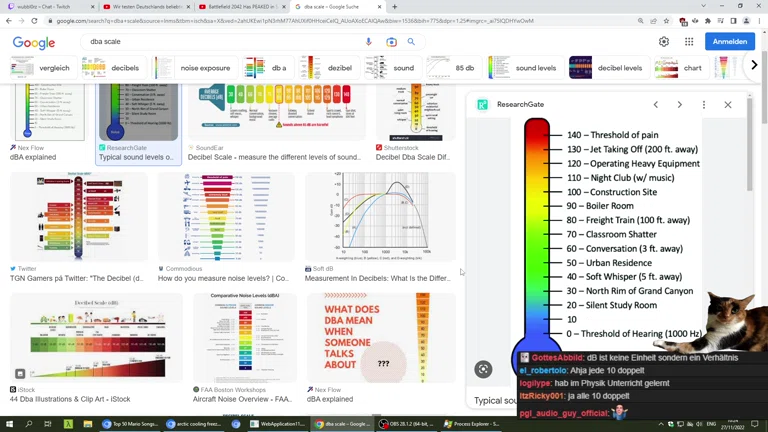Viewport: 768px width, 432px height.
Task: Open the Google apps grid
Action: tap(689, 42)
